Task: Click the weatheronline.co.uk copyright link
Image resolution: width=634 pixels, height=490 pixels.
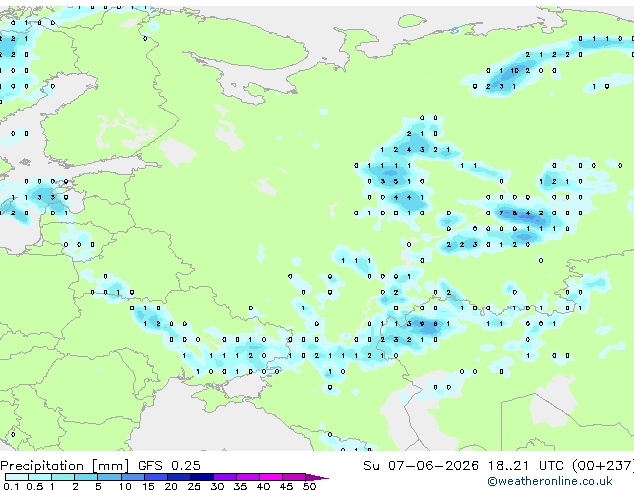Action: click(x=550, y=481)
